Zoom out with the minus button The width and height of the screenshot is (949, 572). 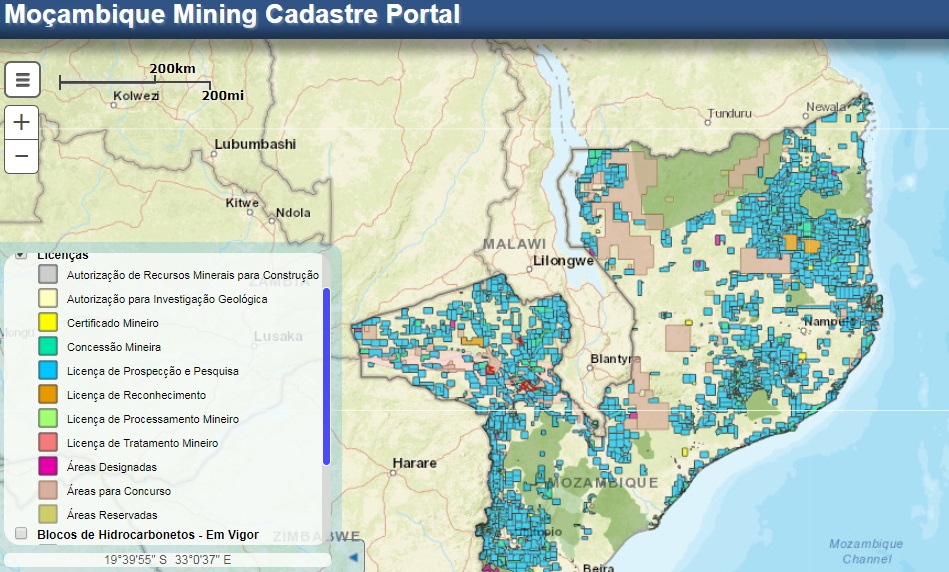22,157
